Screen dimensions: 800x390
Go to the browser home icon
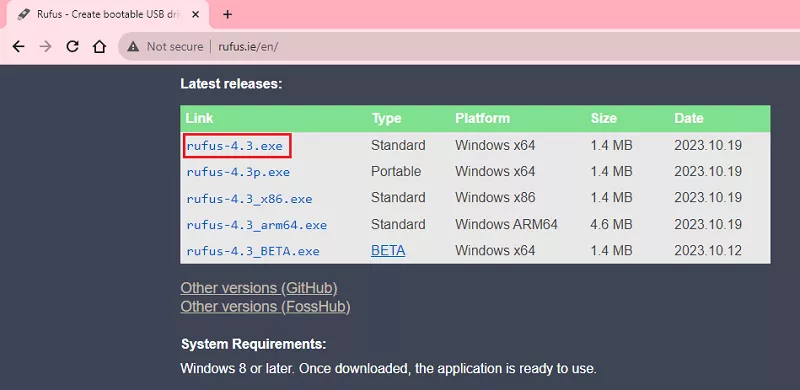point(99,46)
